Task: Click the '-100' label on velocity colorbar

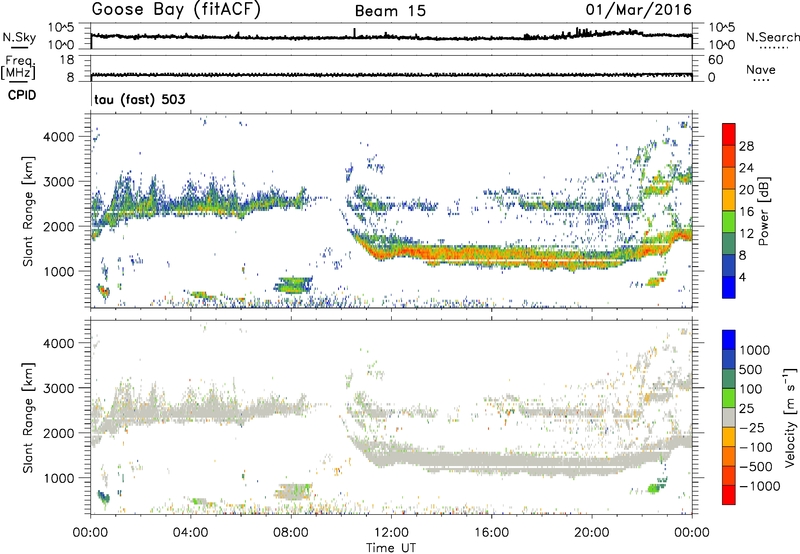Action: click(756, 447)
